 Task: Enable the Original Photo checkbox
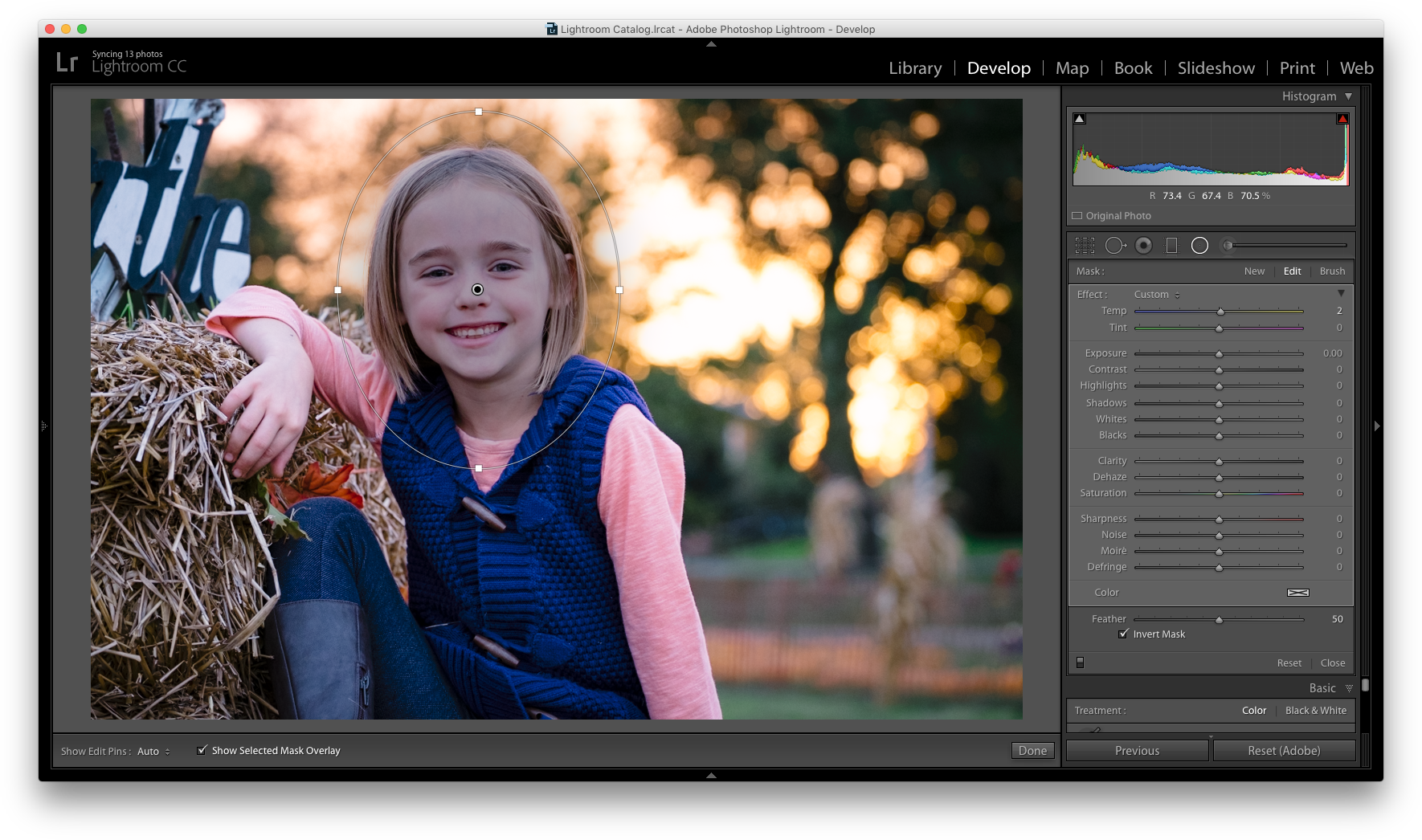(x=1077, y=216)
